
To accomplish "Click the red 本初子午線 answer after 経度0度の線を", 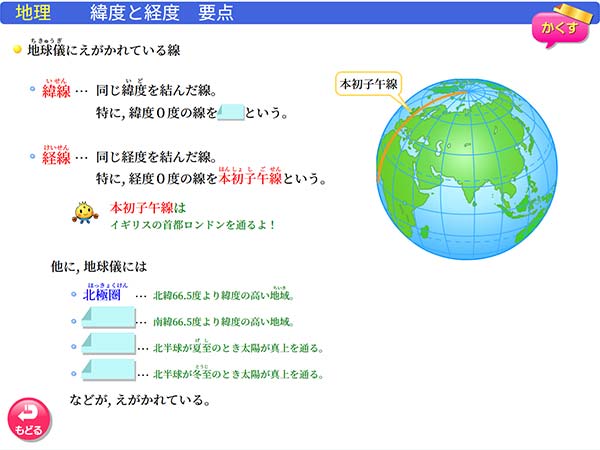I will (251, 180).
